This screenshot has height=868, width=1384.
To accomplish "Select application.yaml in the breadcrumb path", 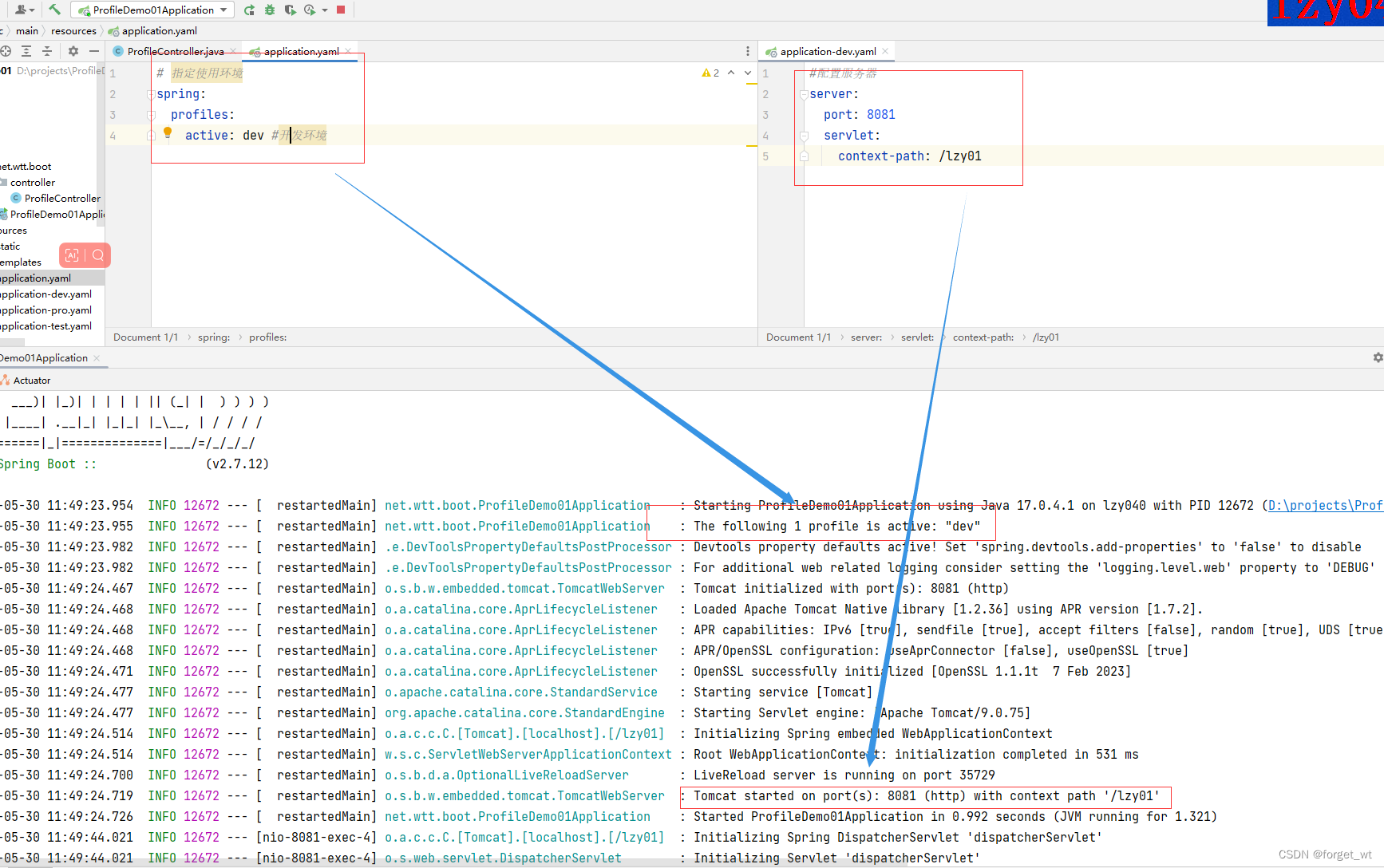I will pyautogui.click(x=153, y=31).
